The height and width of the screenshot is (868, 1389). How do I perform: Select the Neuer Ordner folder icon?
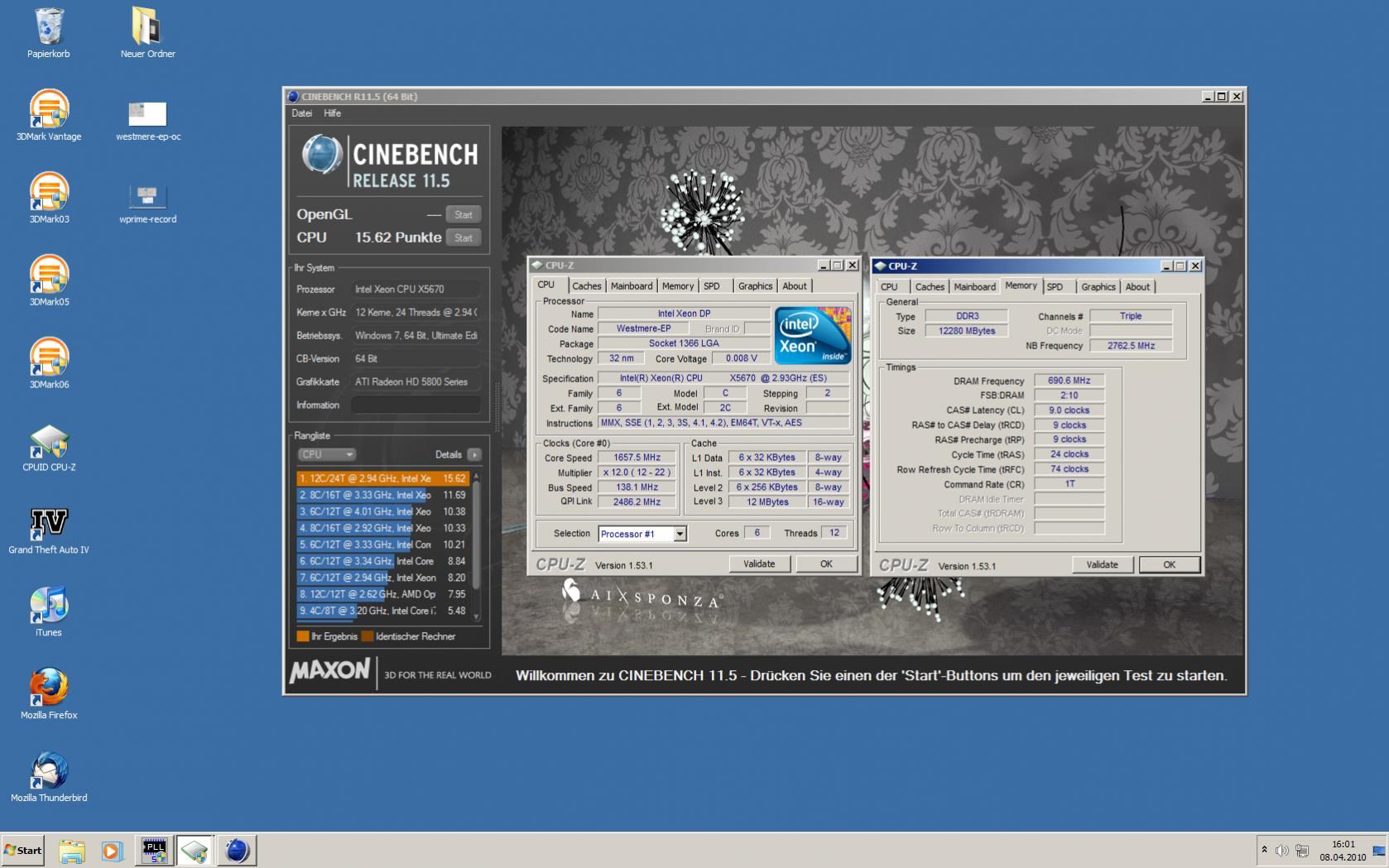point(147,33)
